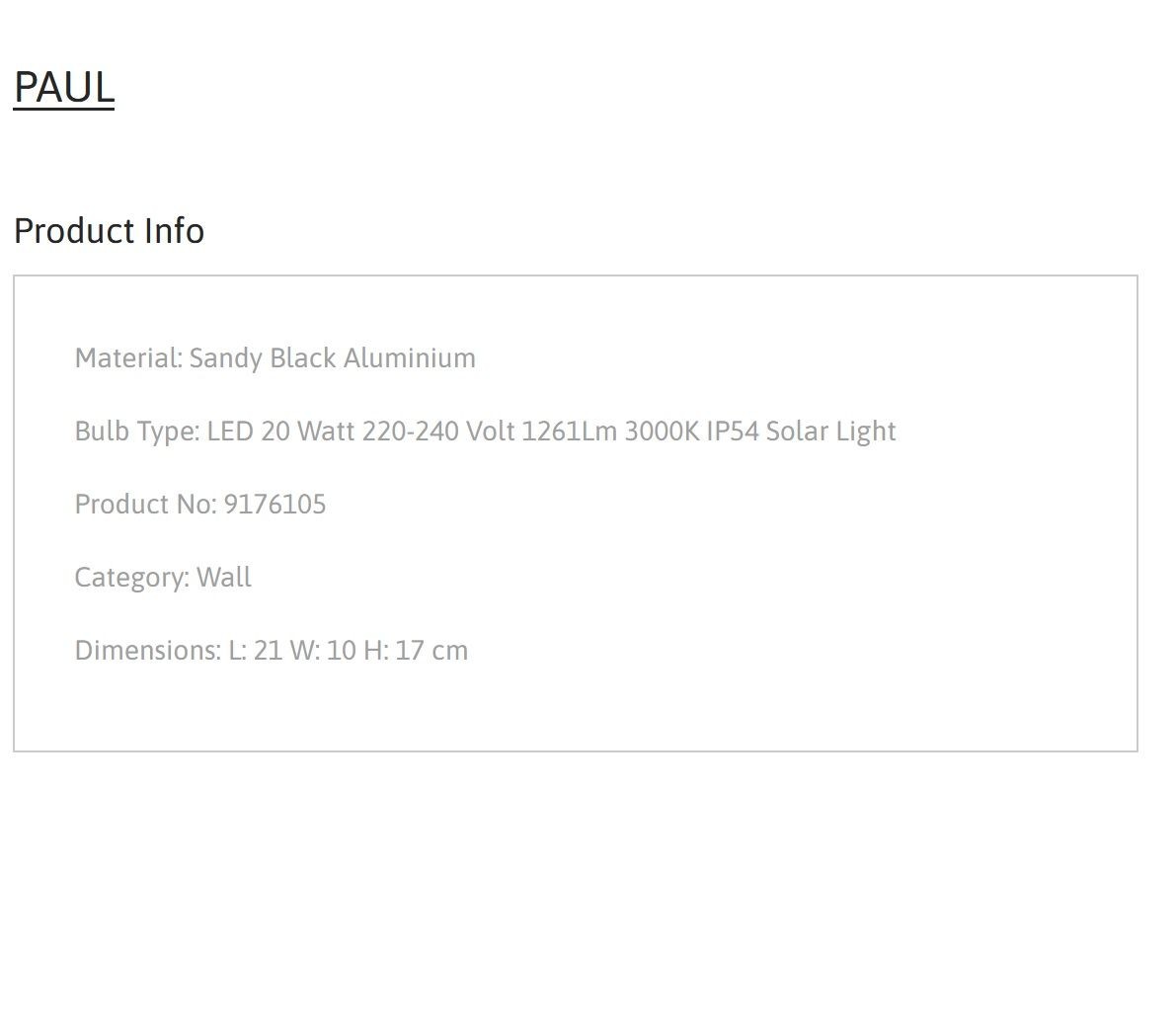This screenshot has width=1176, height=1024.
Task: Select the H: 17 cm height value
Action: pos(416,651)
